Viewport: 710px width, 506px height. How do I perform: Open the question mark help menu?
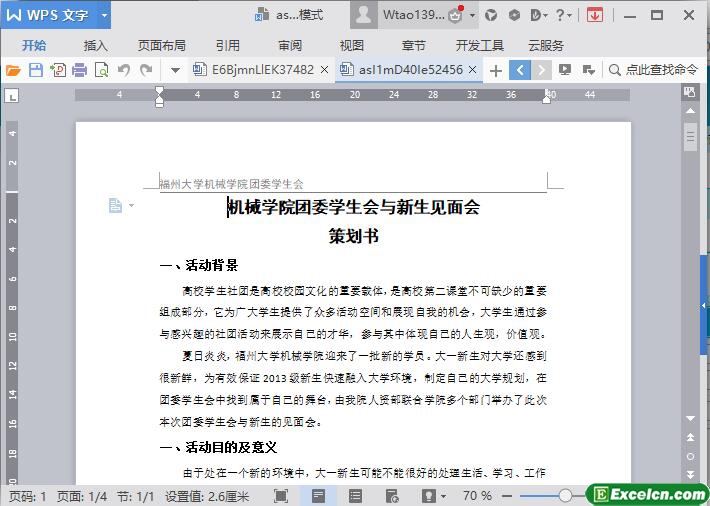(x=563, y=15)
